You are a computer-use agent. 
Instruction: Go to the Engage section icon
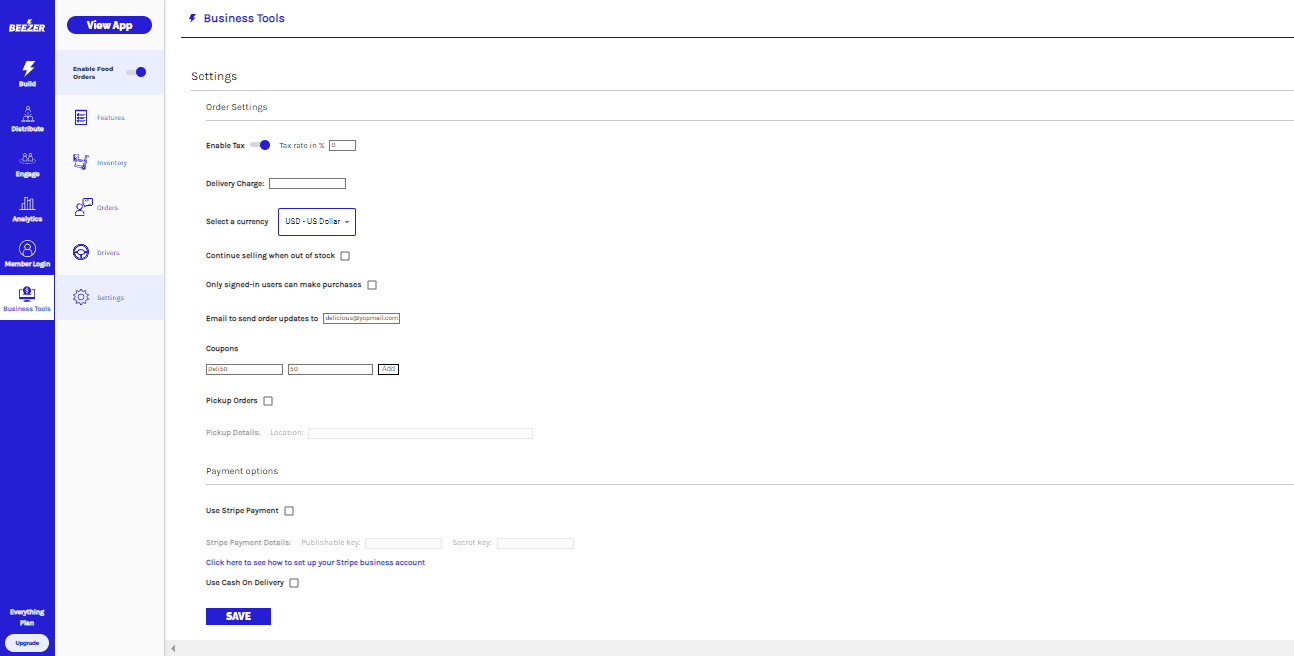point(27,159)
